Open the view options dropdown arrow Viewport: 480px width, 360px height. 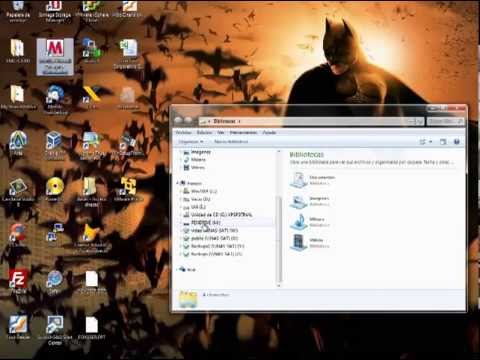click(430, 142)
